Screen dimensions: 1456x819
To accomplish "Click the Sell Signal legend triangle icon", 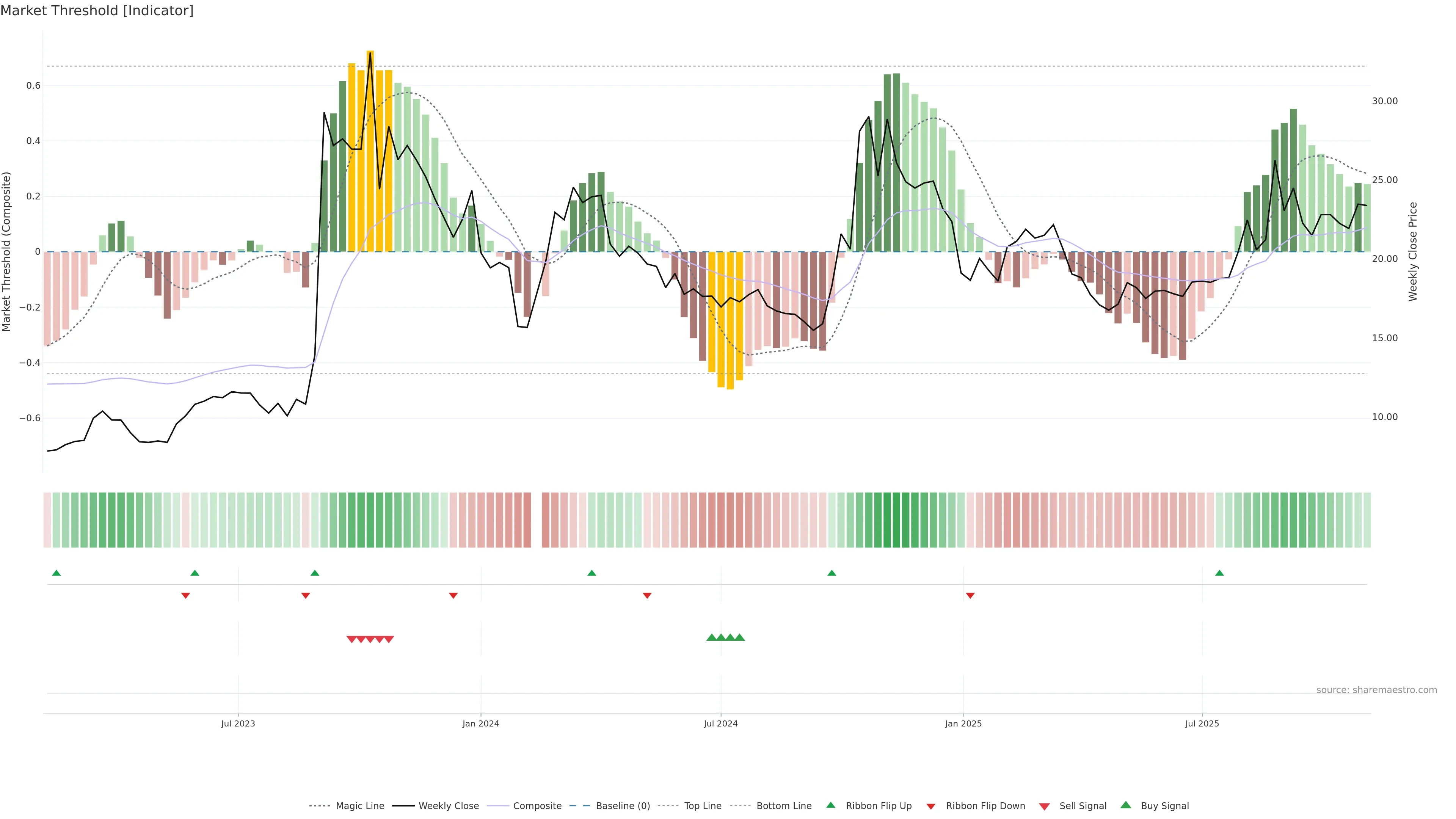I will point(1044,806).
